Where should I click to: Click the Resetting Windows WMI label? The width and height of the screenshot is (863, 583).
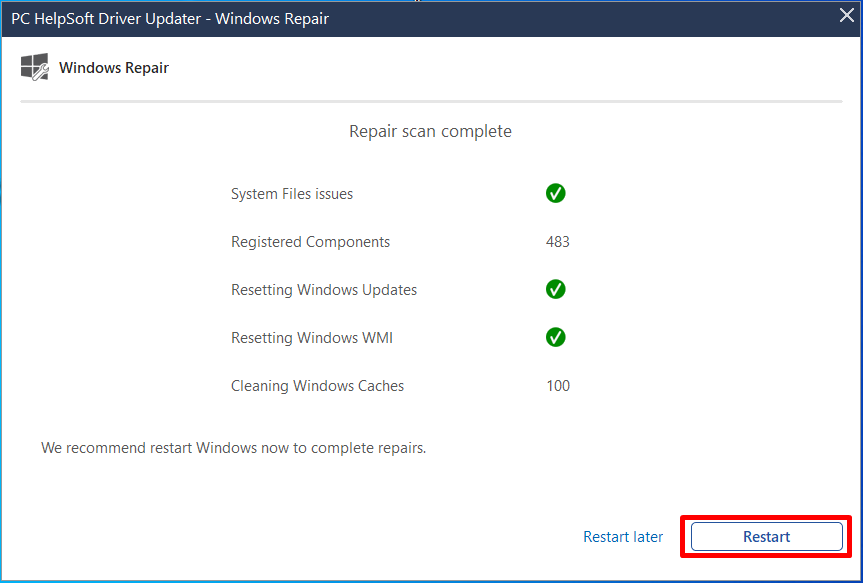pos(312,337)
